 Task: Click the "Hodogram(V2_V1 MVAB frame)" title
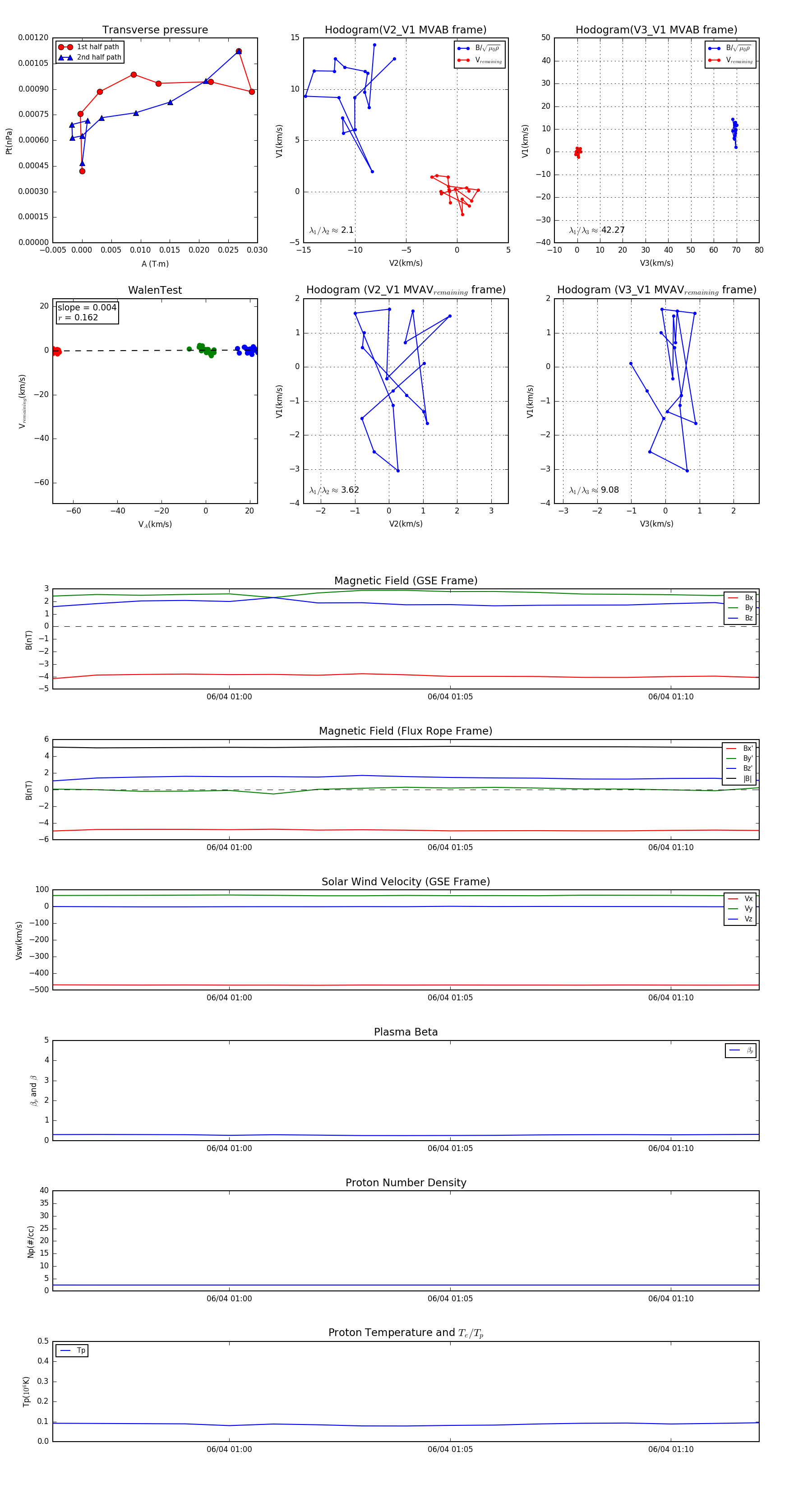pos(406,30)
